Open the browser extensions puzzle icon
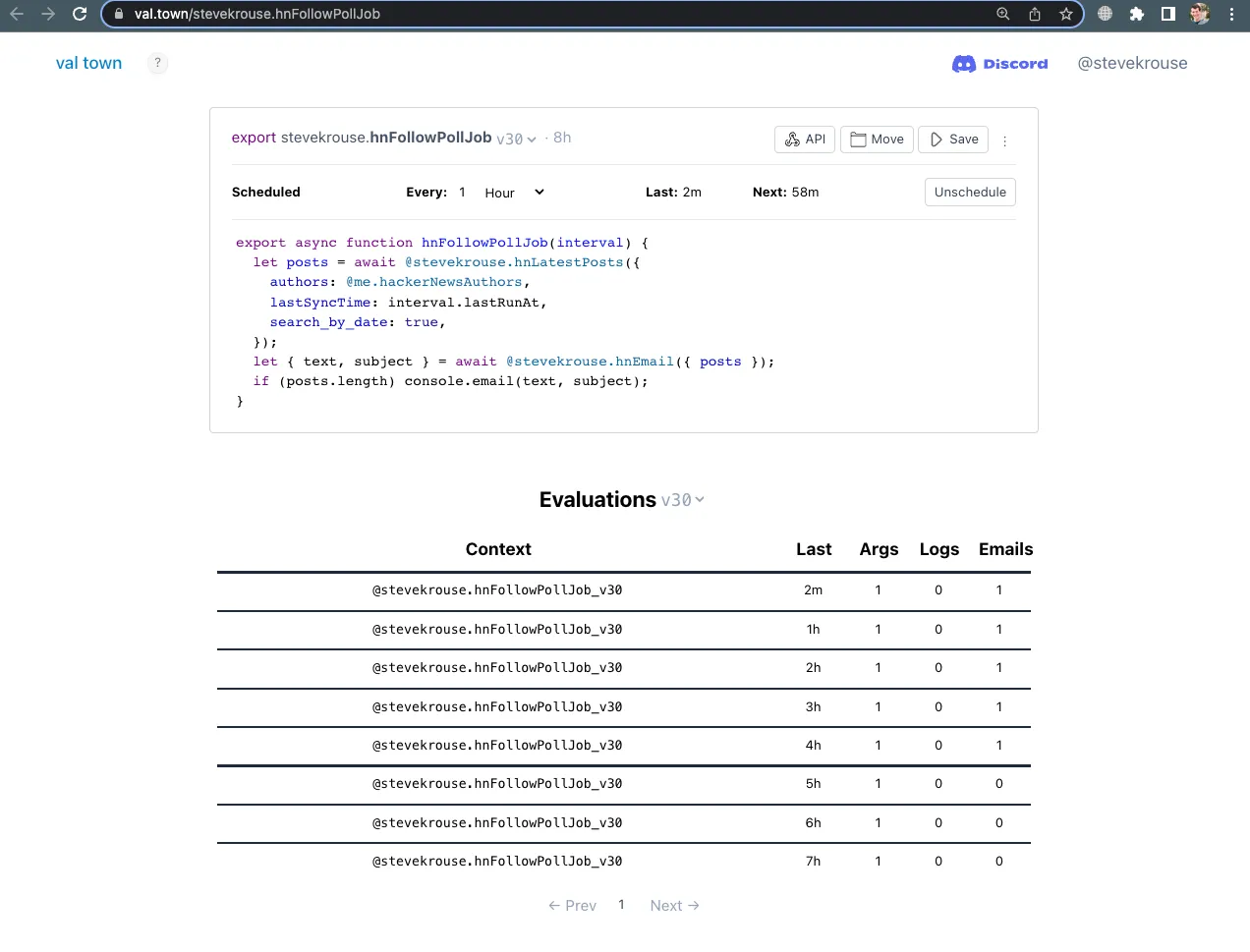The width and height of the screenshot is (1250, 952). click(1137, 14)
